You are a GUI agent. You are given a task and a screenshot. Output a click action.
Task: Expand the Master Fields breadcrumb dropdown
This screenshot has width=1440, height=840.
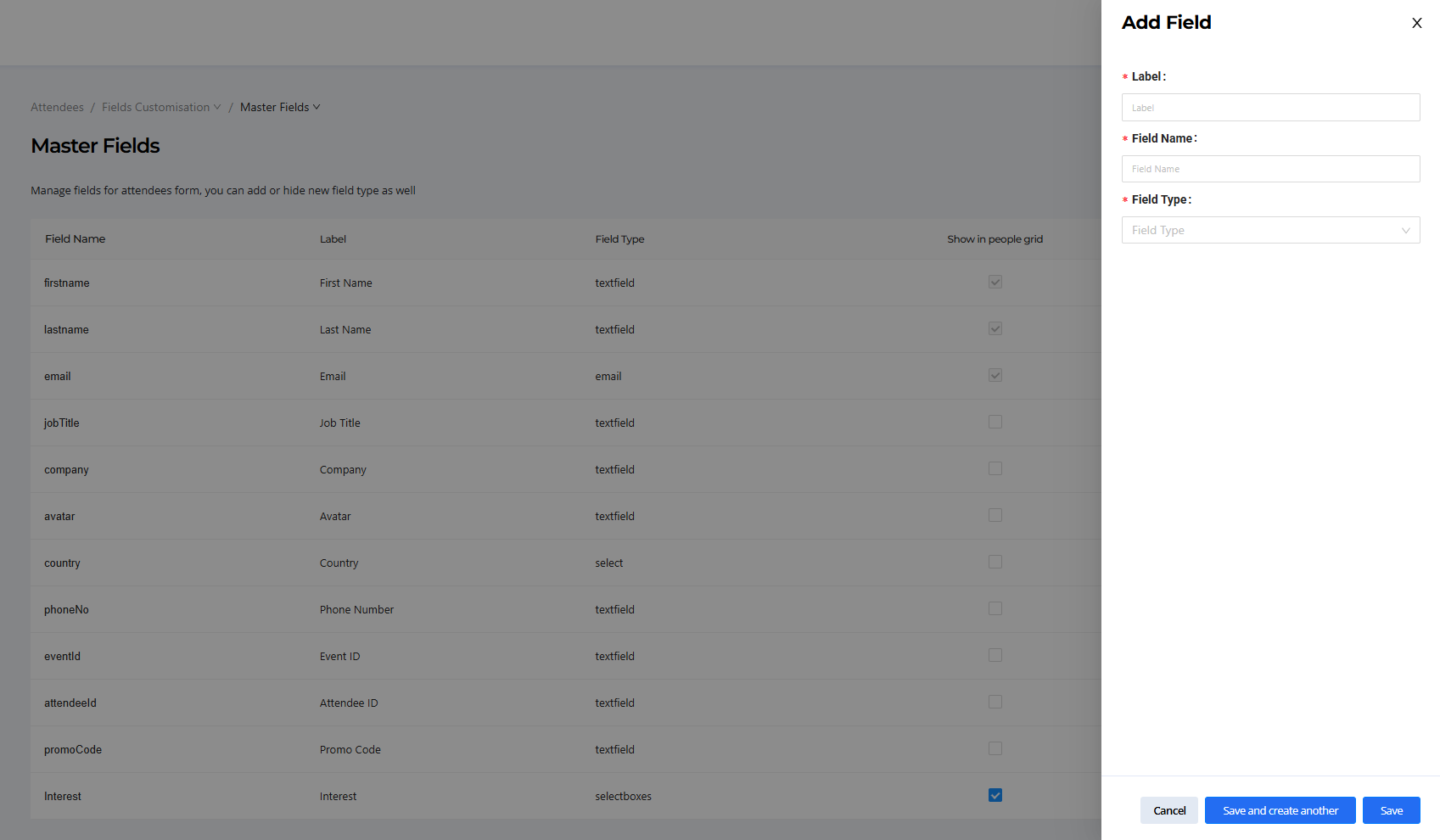[x=280, y=107]
